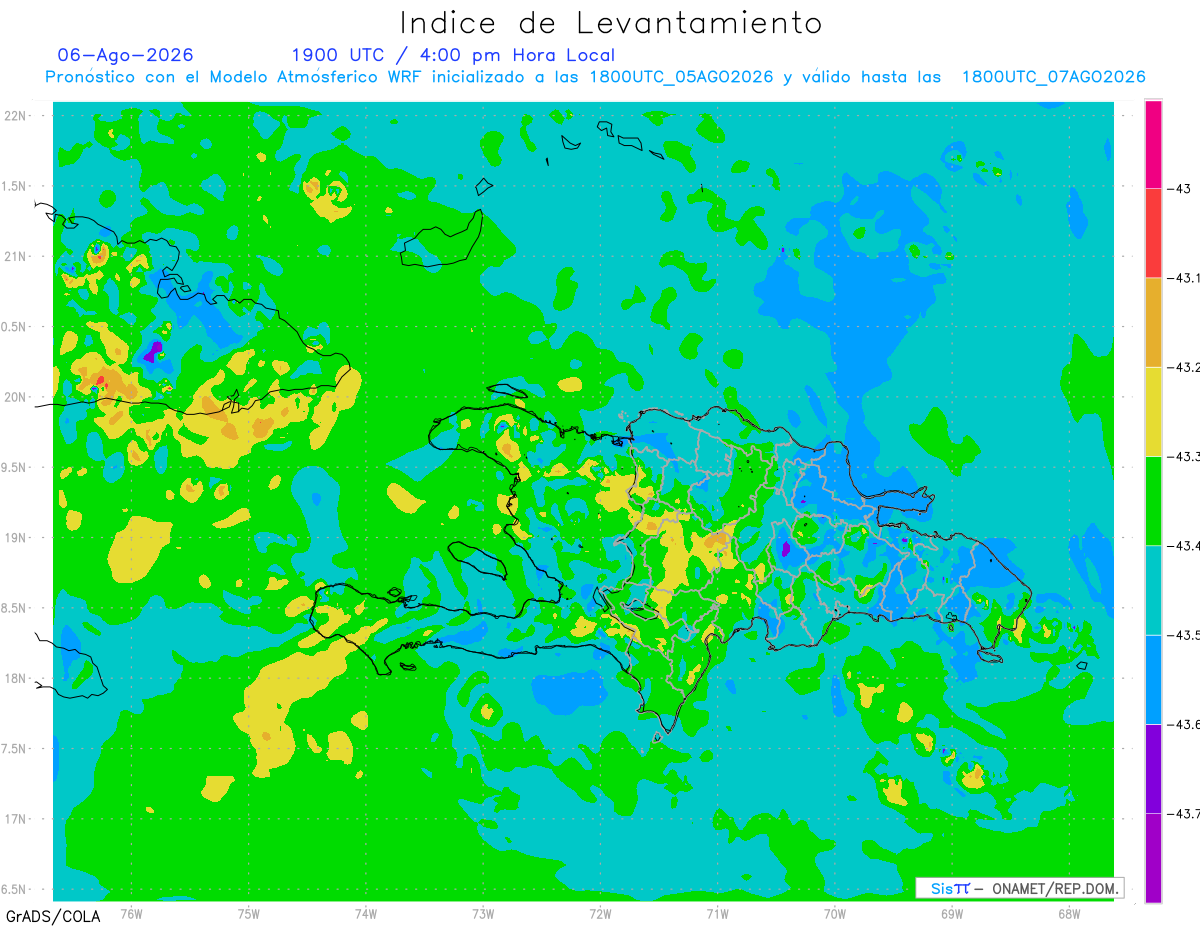Click the legend value '-43.7'
Viewport: 1200px width, 927px height.
1184,813
